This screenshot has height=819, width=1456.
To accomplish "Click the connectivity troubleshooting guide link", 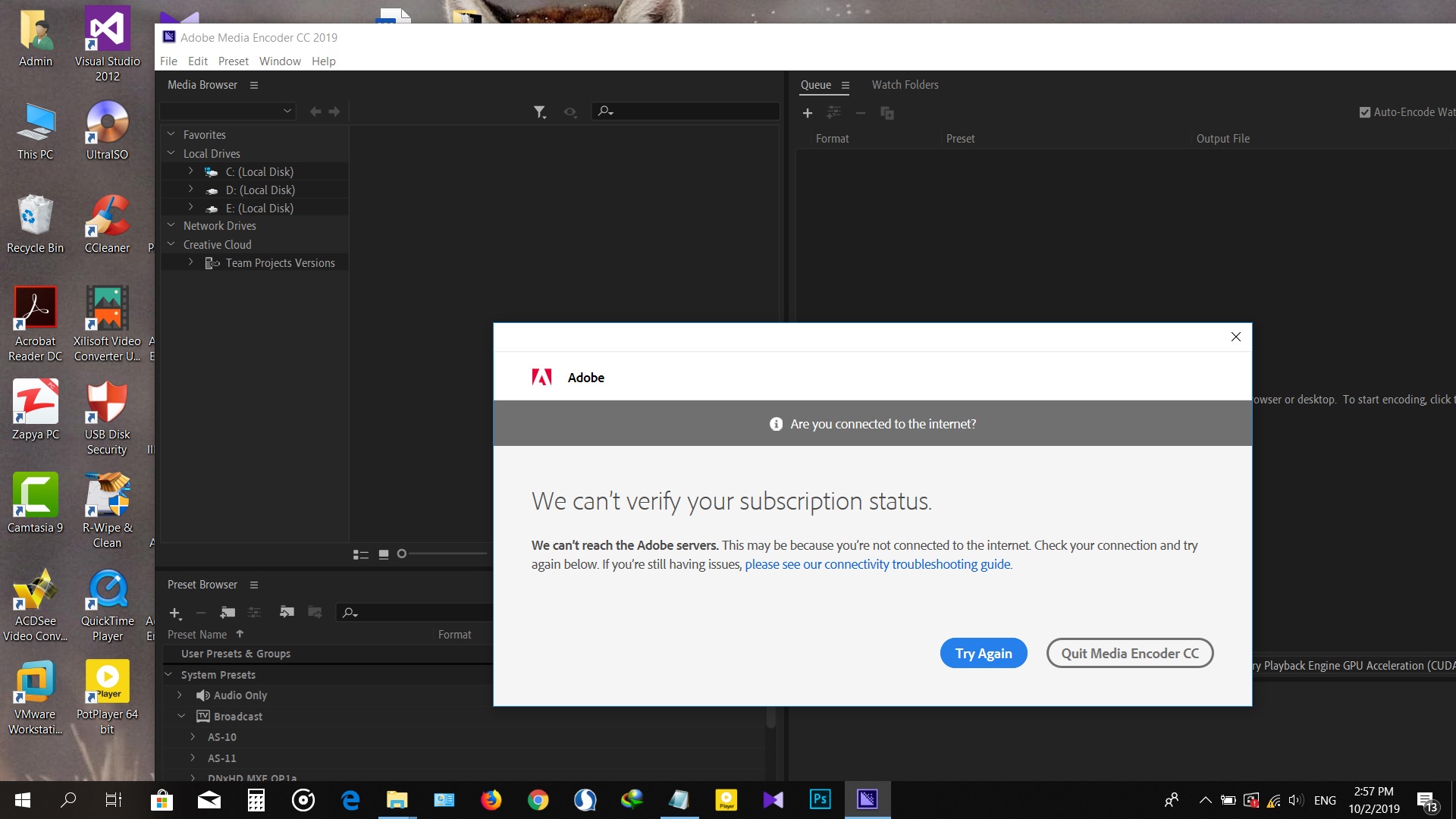I will click(878, 563).
